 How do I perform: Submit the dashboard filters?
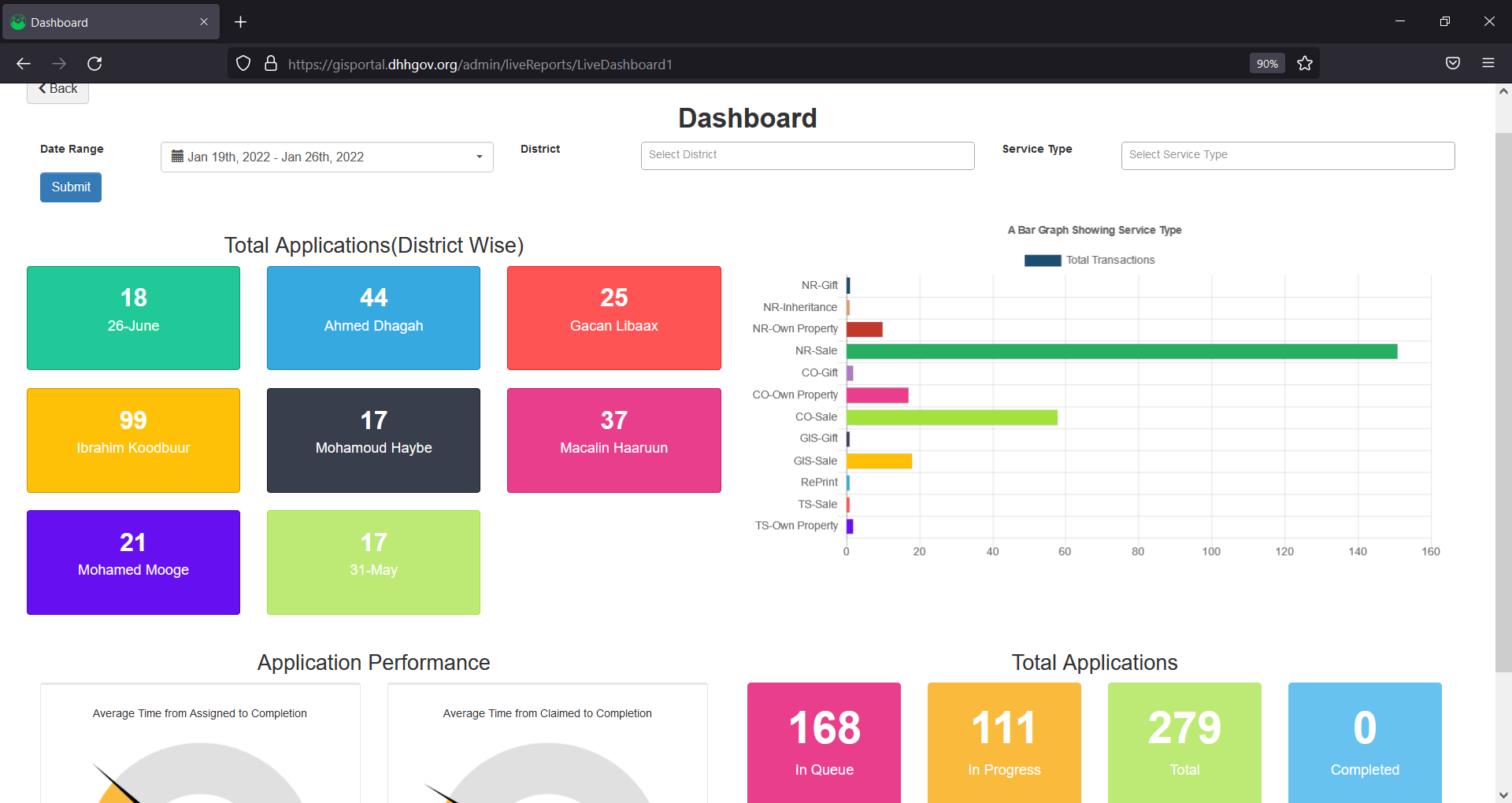coord(71,187)
